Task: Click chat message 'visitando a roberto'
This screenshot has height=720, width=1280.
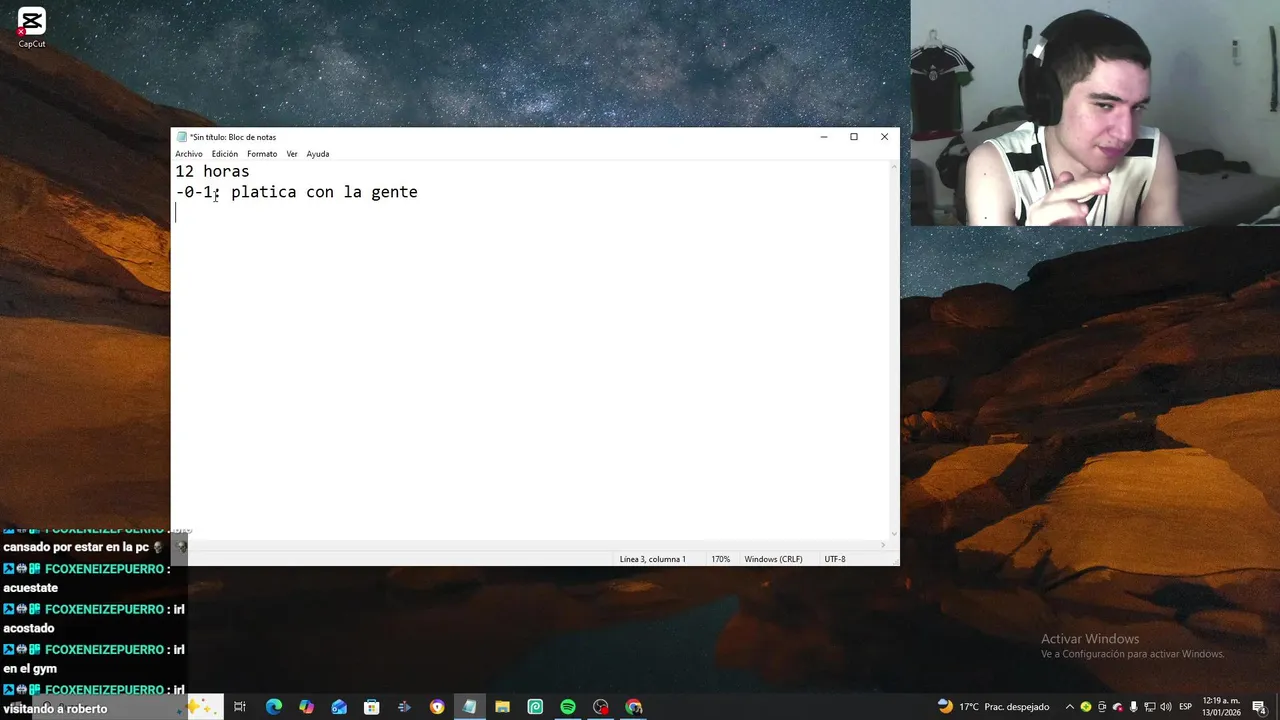Action: pos(55,708)
